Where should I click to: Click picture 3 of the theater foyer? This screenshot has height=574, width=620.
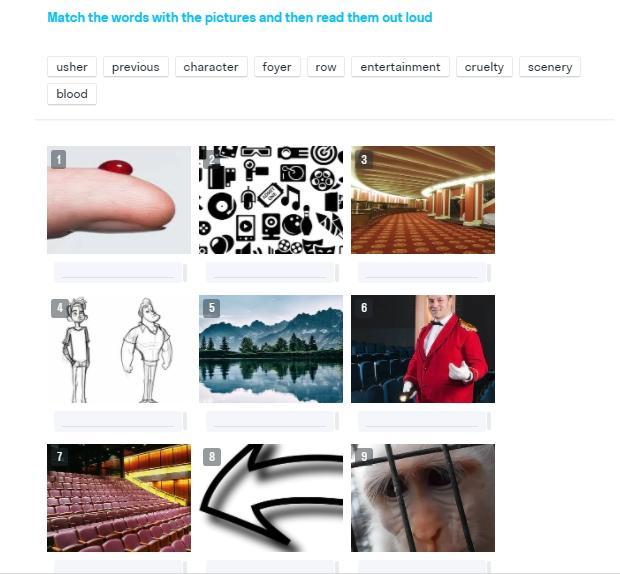[x=423, y=200]
